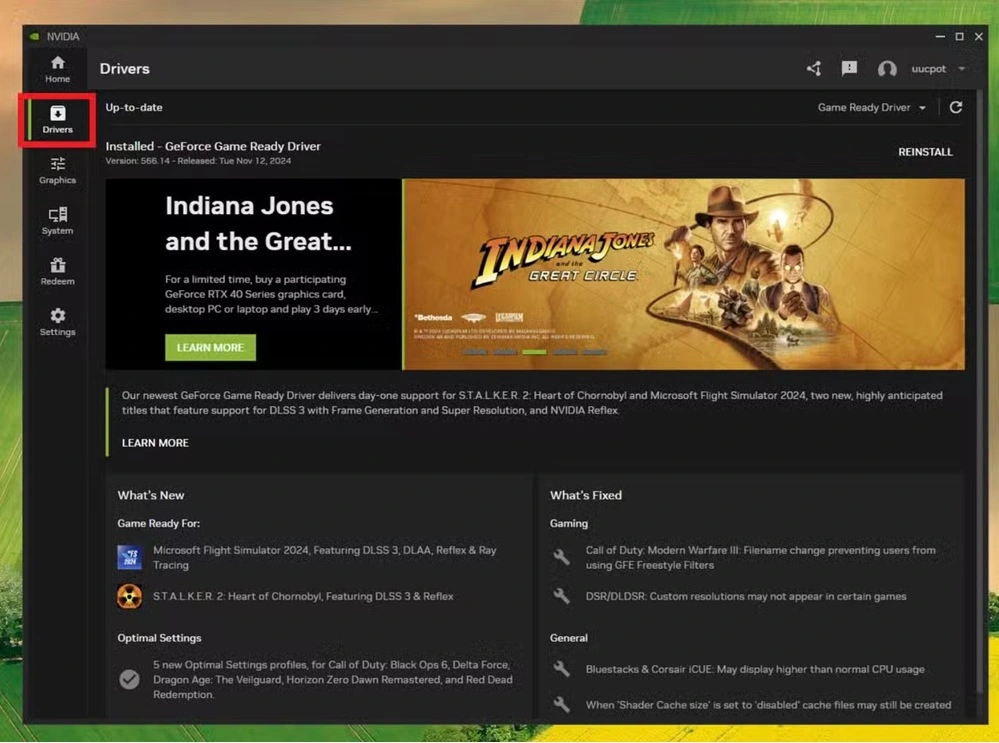Open the Drivers sidebar section
Image resolution: width=999 pixels, height=743 pixels.
pyautogui.click(x=57, y=120)
